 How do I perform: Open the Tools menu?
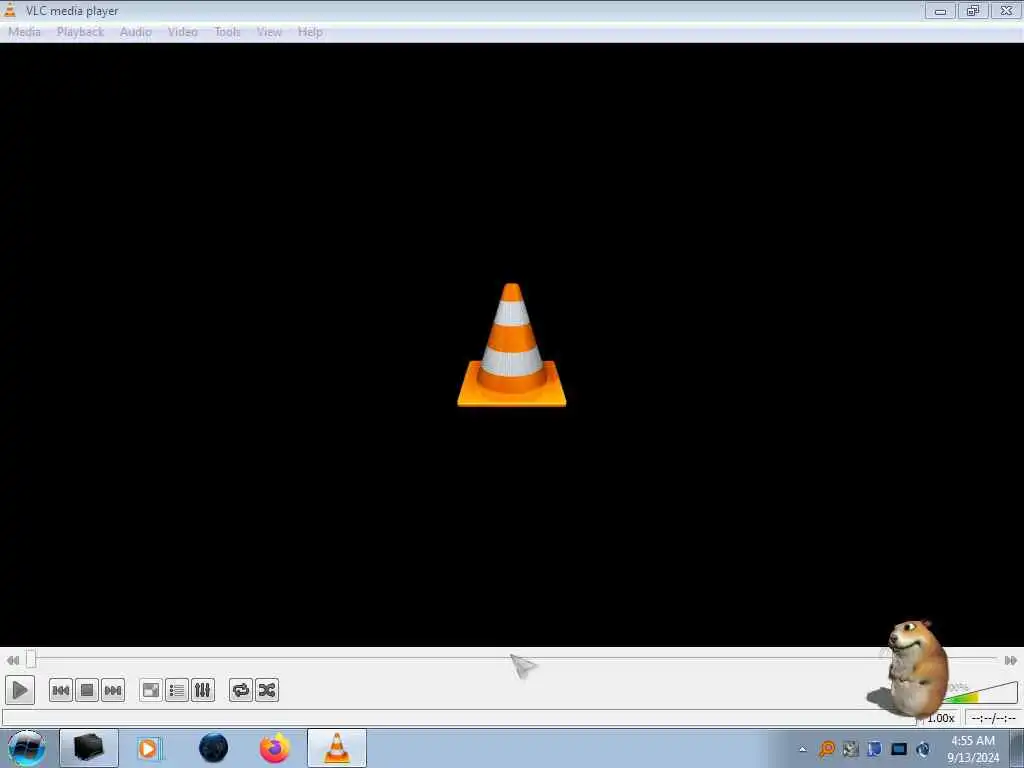click(x=227, y=32)
